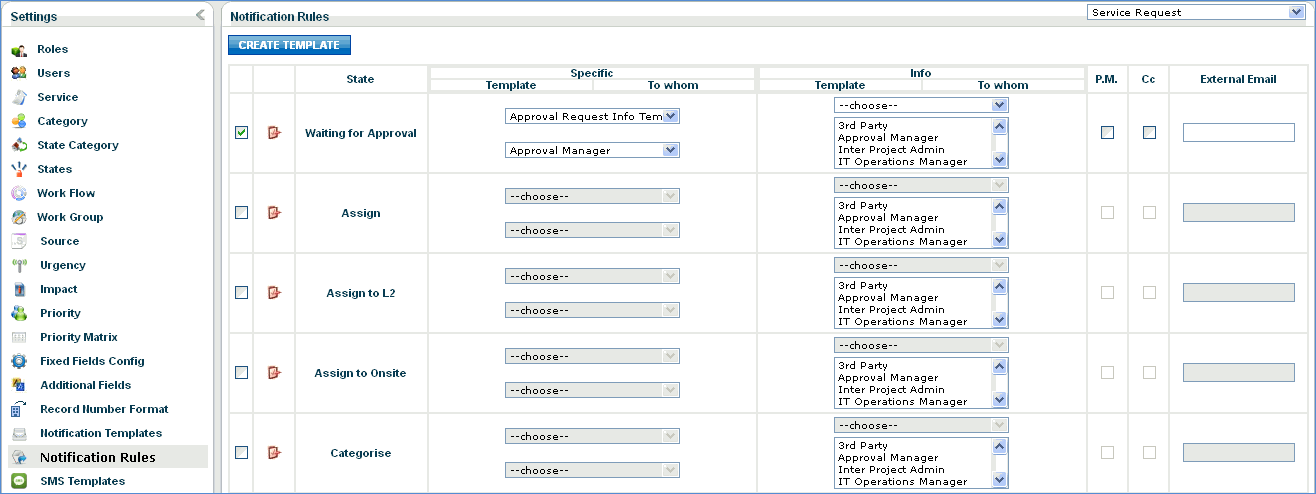Open the Approval Manager recipient dropdown
Image resolution: width=1316 pixels, height=494 pixels.
592,150
